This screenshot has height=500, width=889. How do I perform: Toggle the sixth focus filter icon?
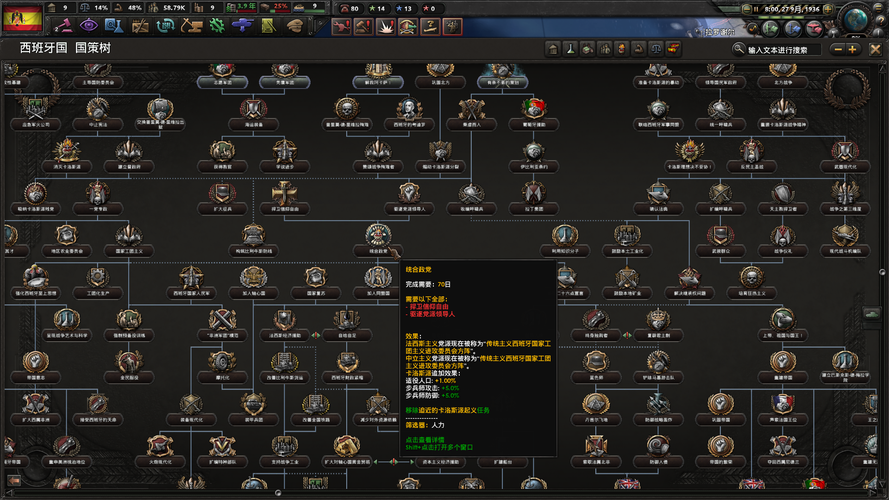(x=638, y=49)
